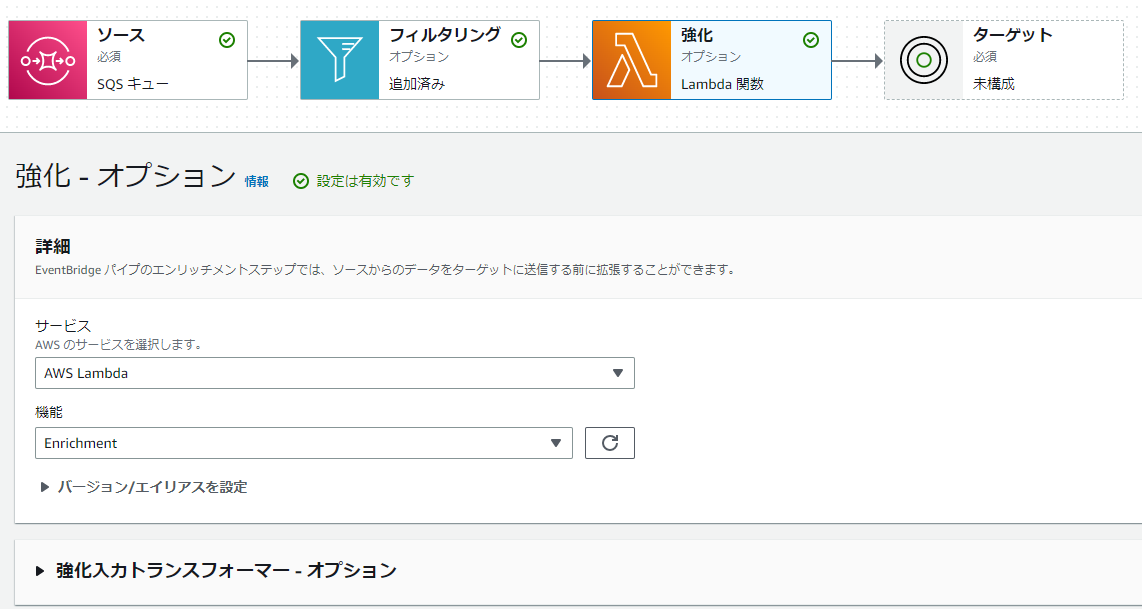Screen dimensions: 1142x609
Task: Click the AWS のサービスを選択します hint text
Action: coord(118,345)
